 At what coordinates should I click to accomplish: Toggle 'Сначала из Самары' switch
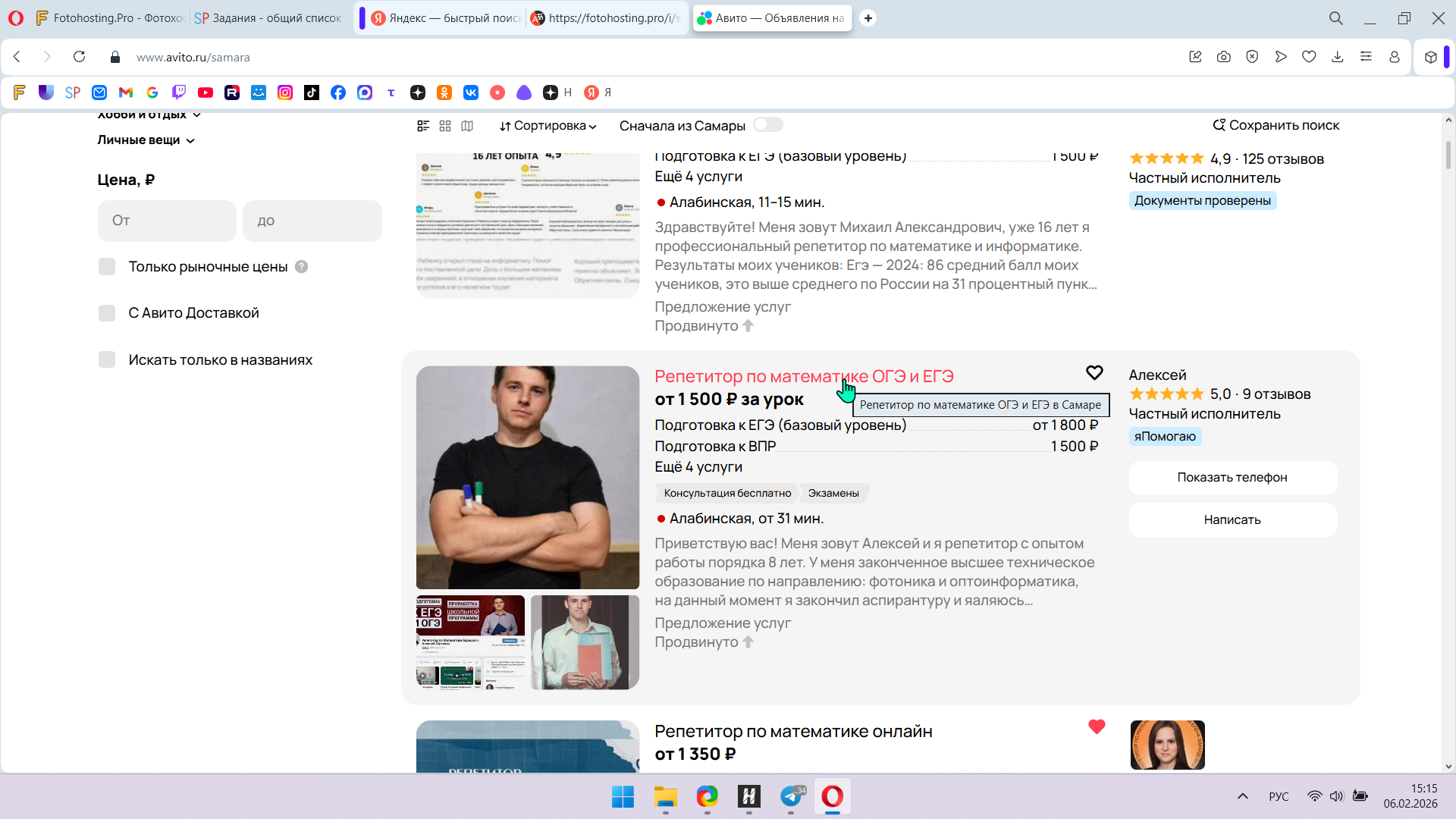click(x=767, y=124)
